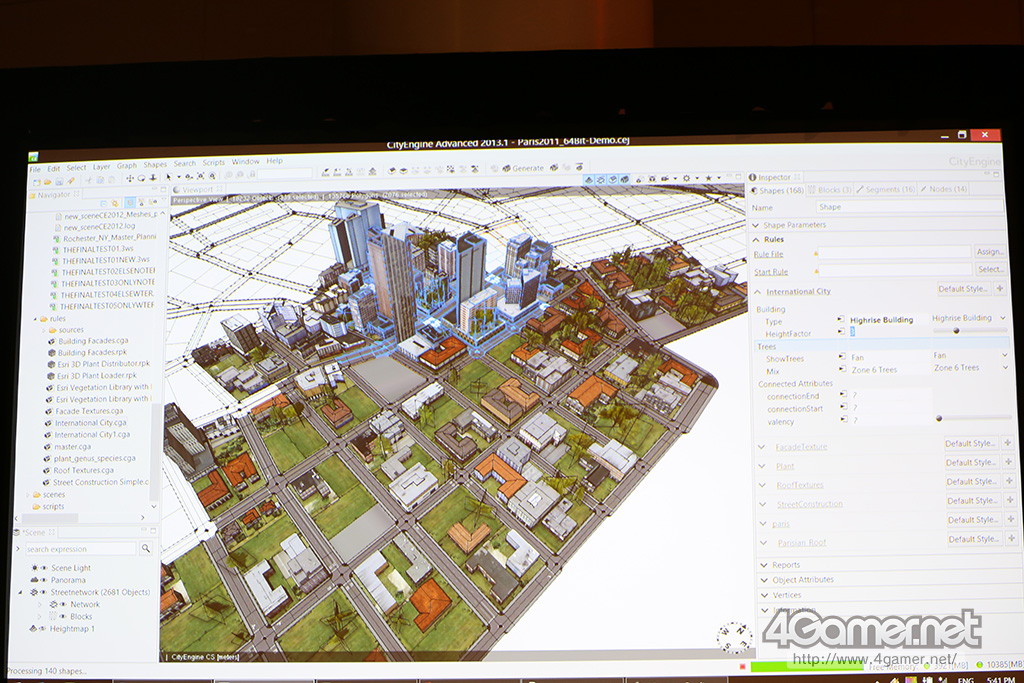Open the Building Type dropdown
1024x683 pixels.
pos(968,318)
